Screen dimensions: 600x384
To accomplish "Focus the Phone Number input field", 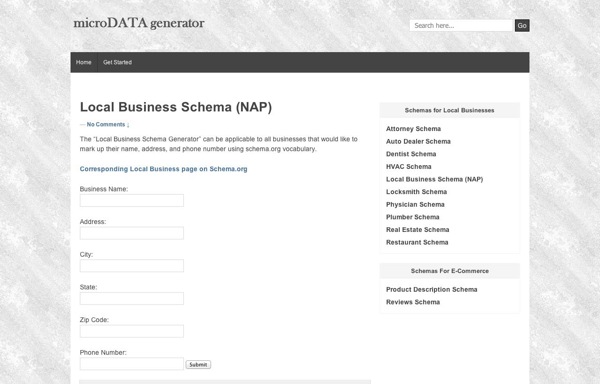I will (132, 364).
